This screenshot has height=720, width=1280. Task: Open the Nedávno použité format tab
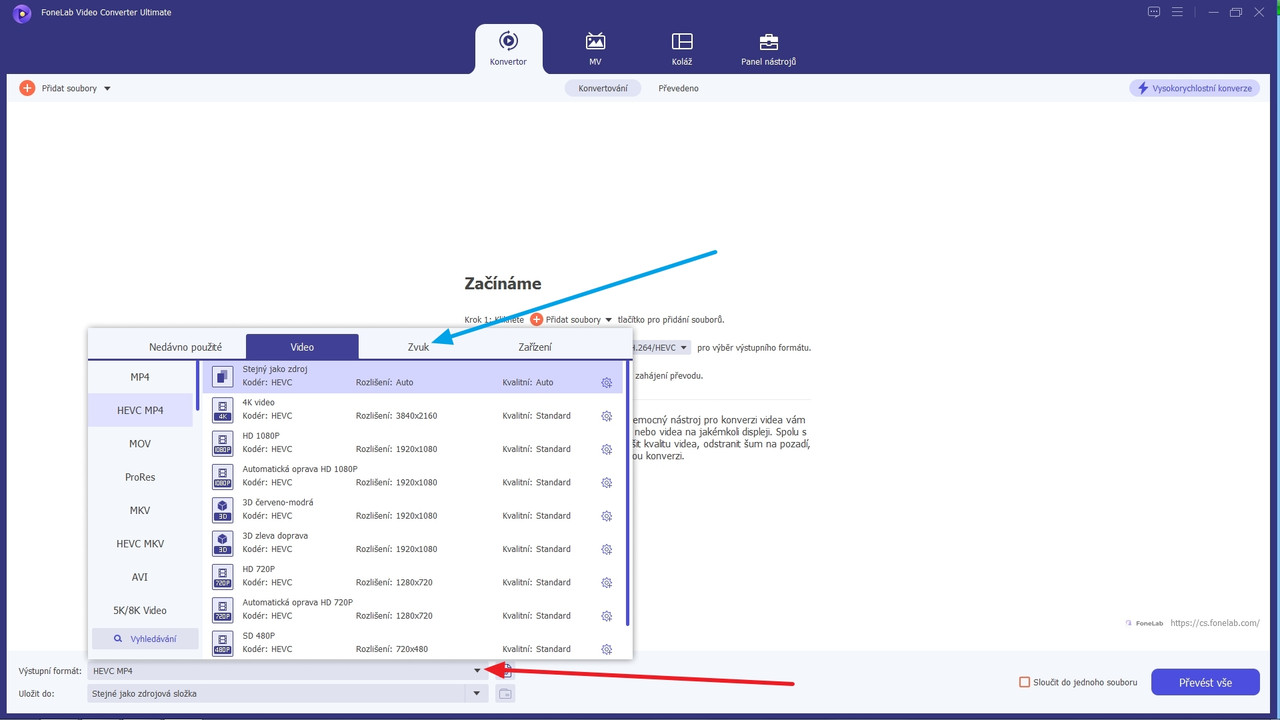click(185, 347)
